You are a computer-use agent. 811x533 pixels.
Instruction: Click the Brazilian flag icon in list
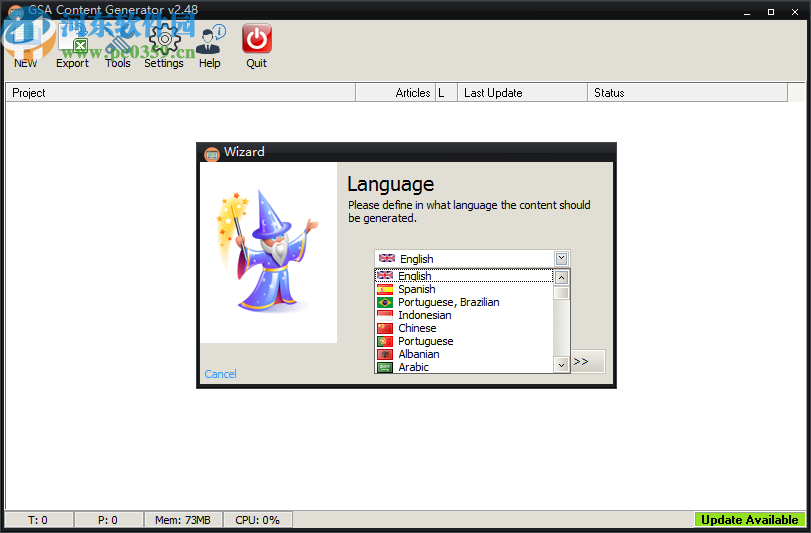(385, 302)
